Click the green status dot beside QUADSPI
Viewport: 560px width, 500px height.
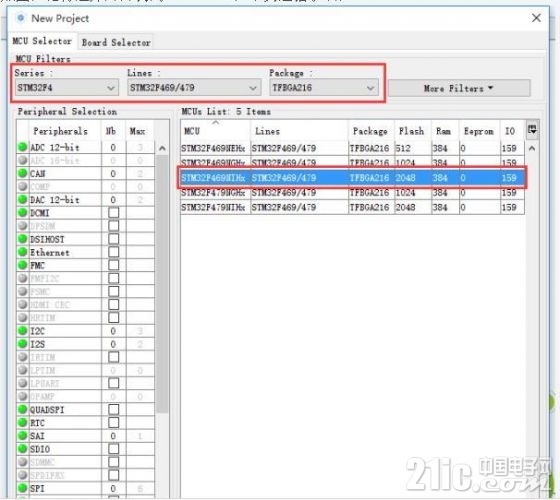pos(22,409)
